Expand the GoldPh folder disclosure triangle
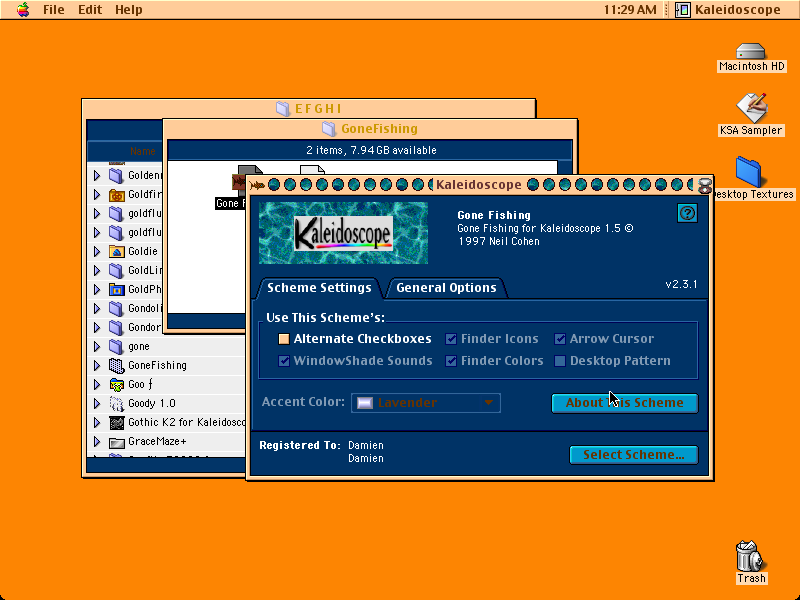800x600 pixels. [x=97, y=289]
